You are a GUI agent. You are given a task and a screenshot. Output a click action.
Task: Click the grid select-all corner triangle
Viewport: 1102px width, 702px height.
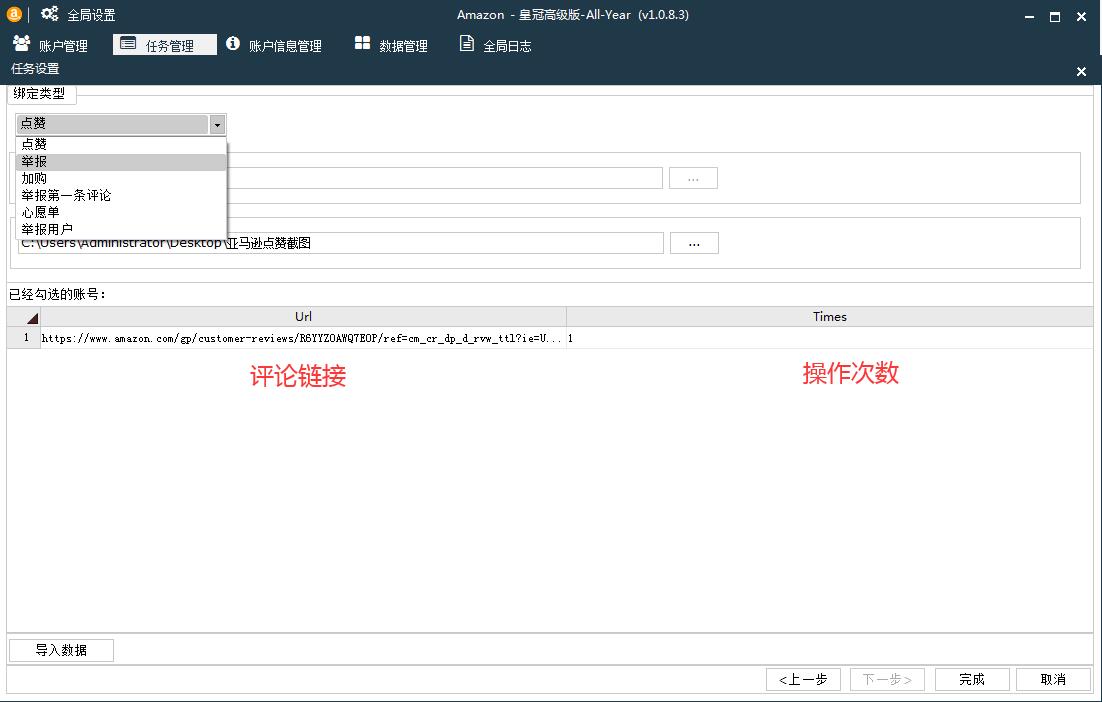click(x=25, y=317)
